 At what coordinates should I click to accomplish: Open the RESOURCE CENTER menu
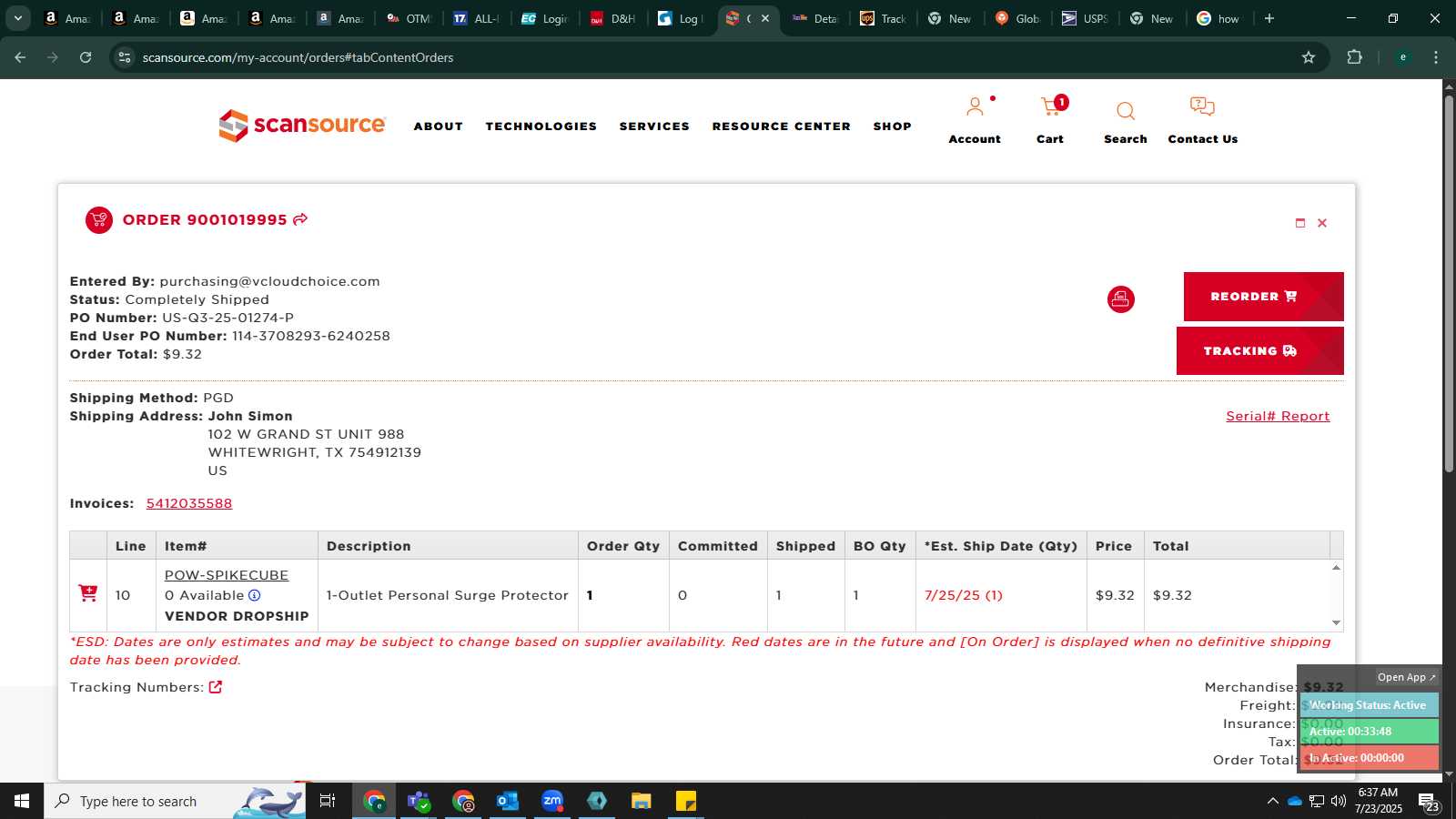coord(782,126)
